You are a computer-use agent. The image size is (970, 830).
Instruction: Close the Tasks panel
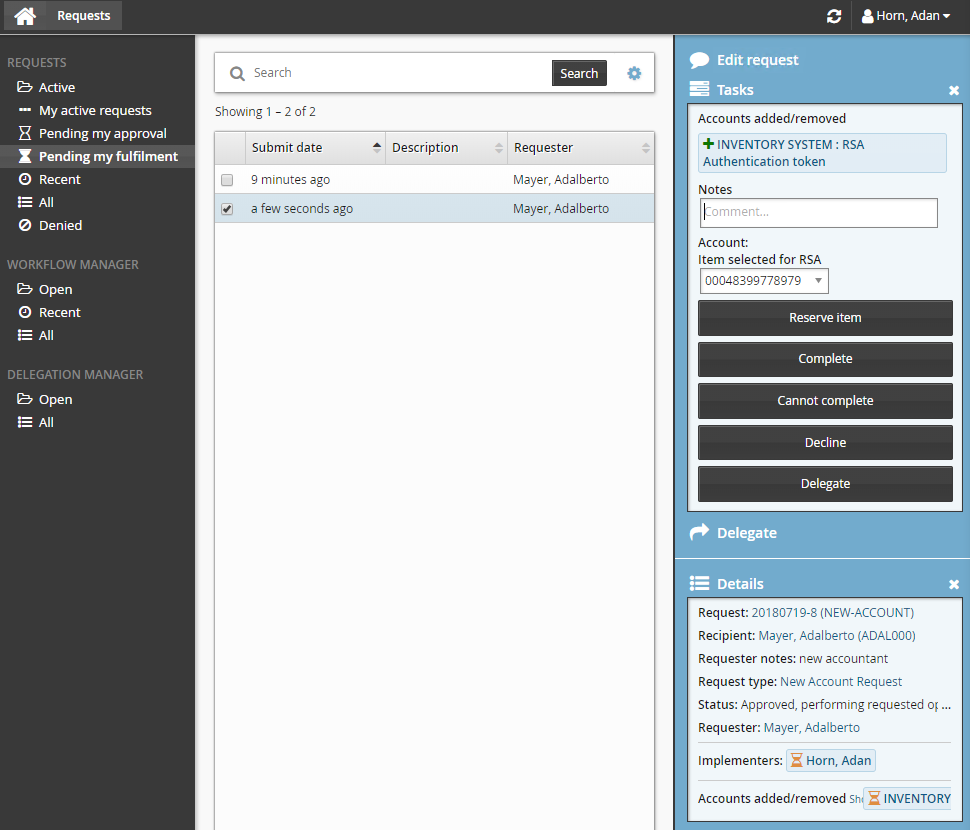[x=953, y=90]
